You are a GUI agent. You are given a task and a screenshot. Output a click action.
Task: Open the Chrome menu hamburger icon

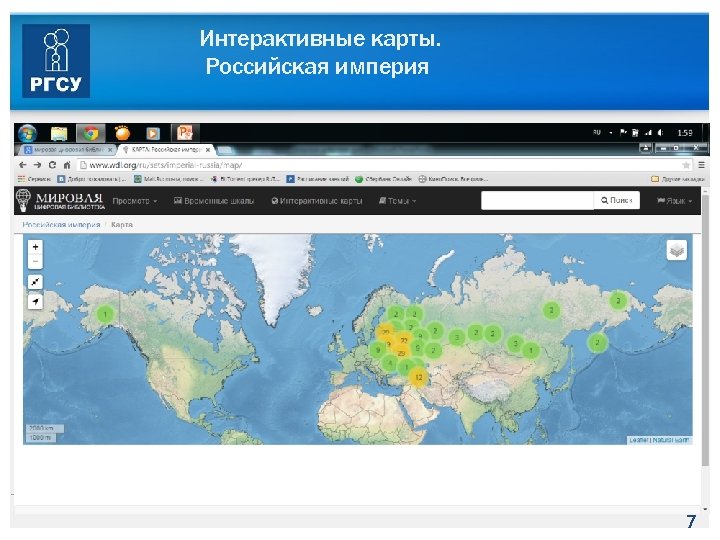[702, 165]
